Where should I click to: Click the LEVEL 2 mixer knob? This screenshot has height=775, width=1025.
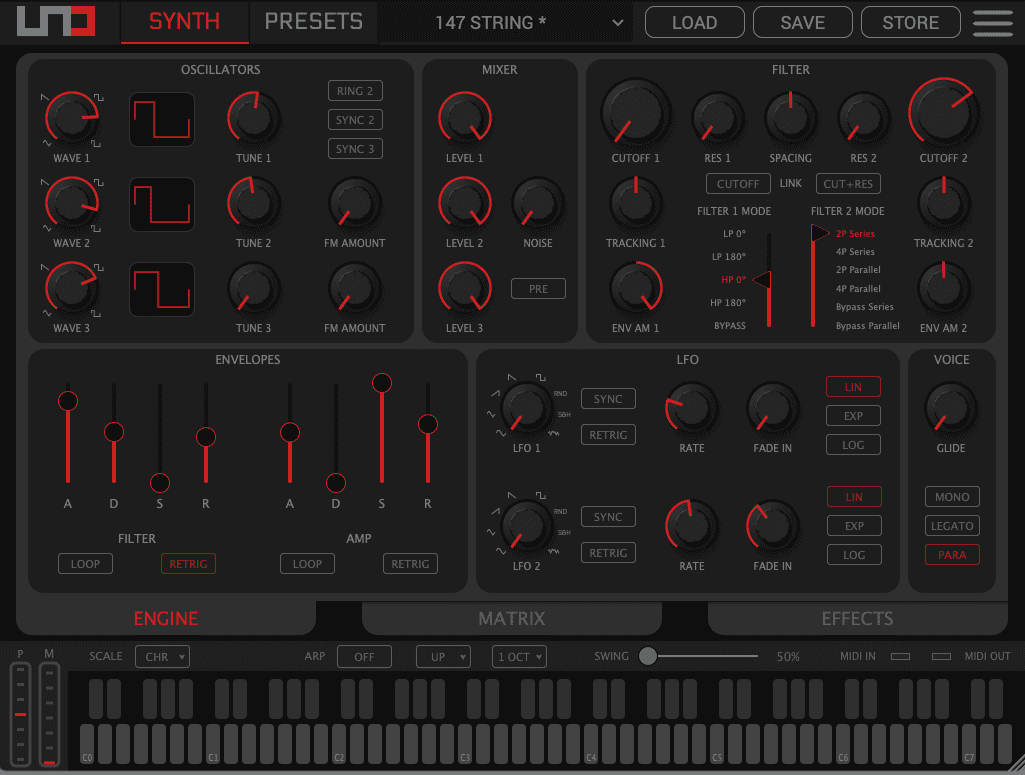click(x=465, y=203)
